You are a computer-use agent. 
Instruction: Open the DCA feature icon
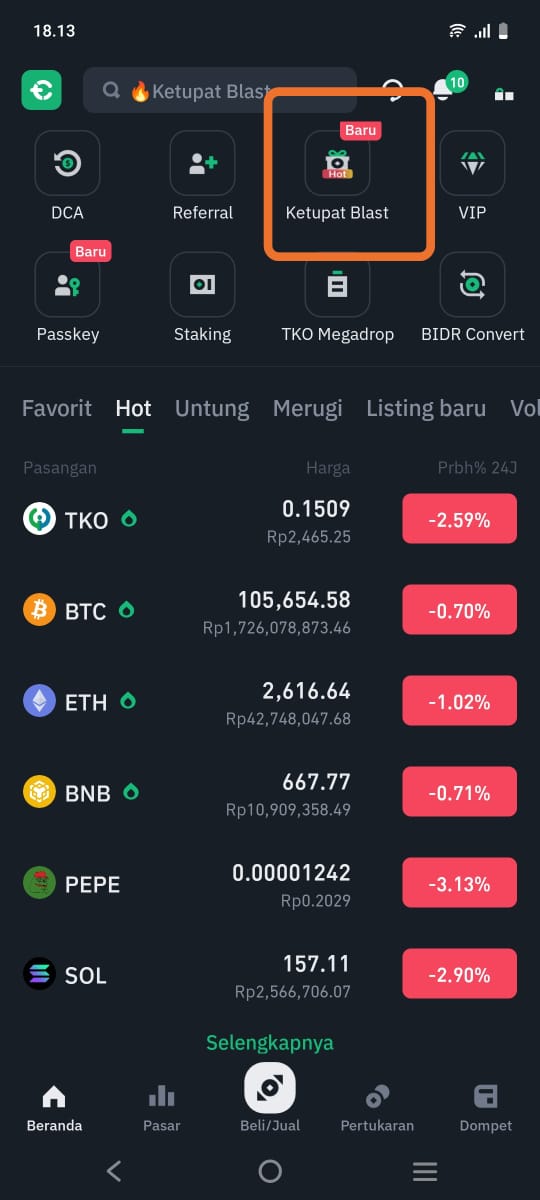67,163
